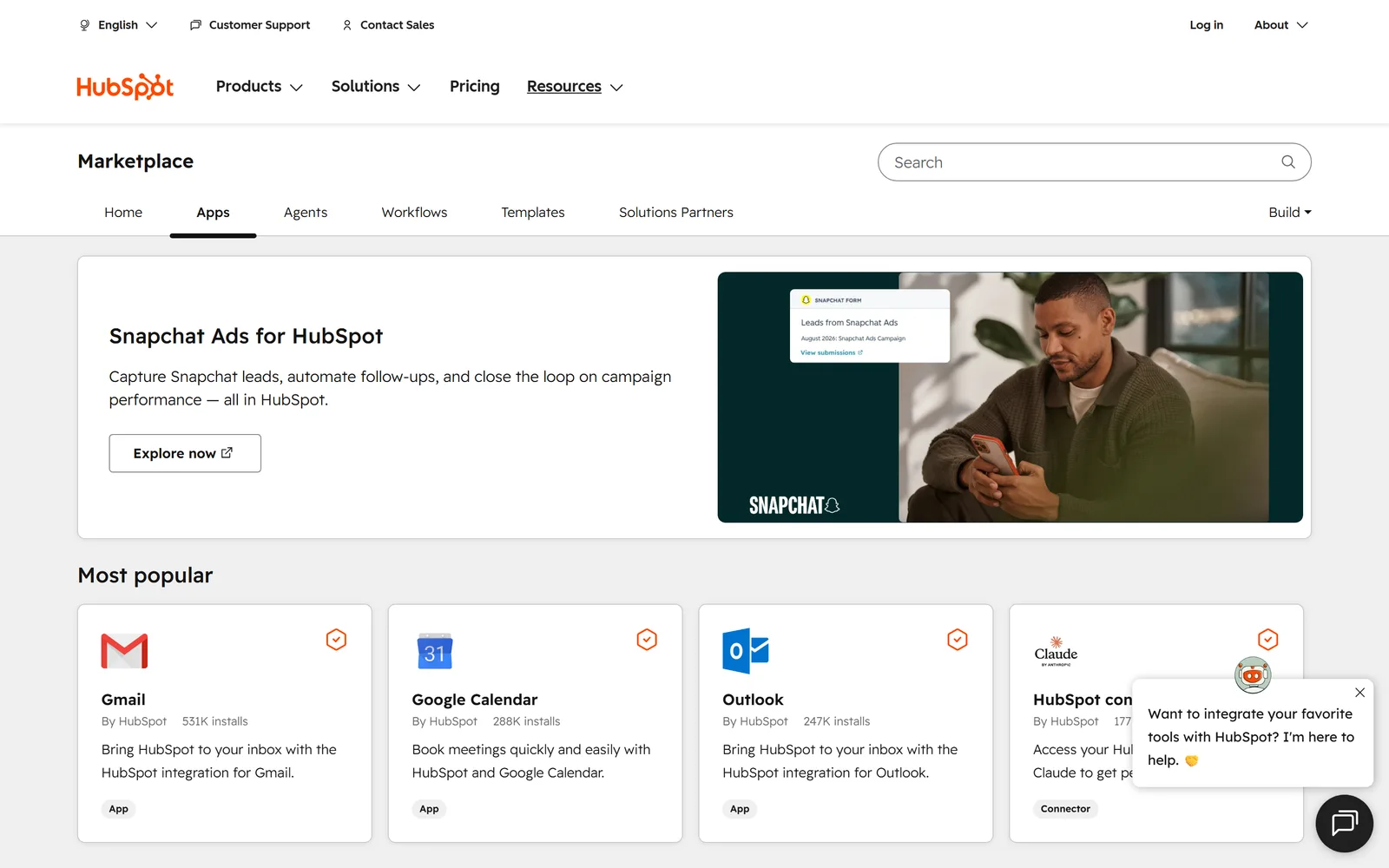Click the 247K installs text
This screenshot has width=1389, height=868.
[837, 721]
